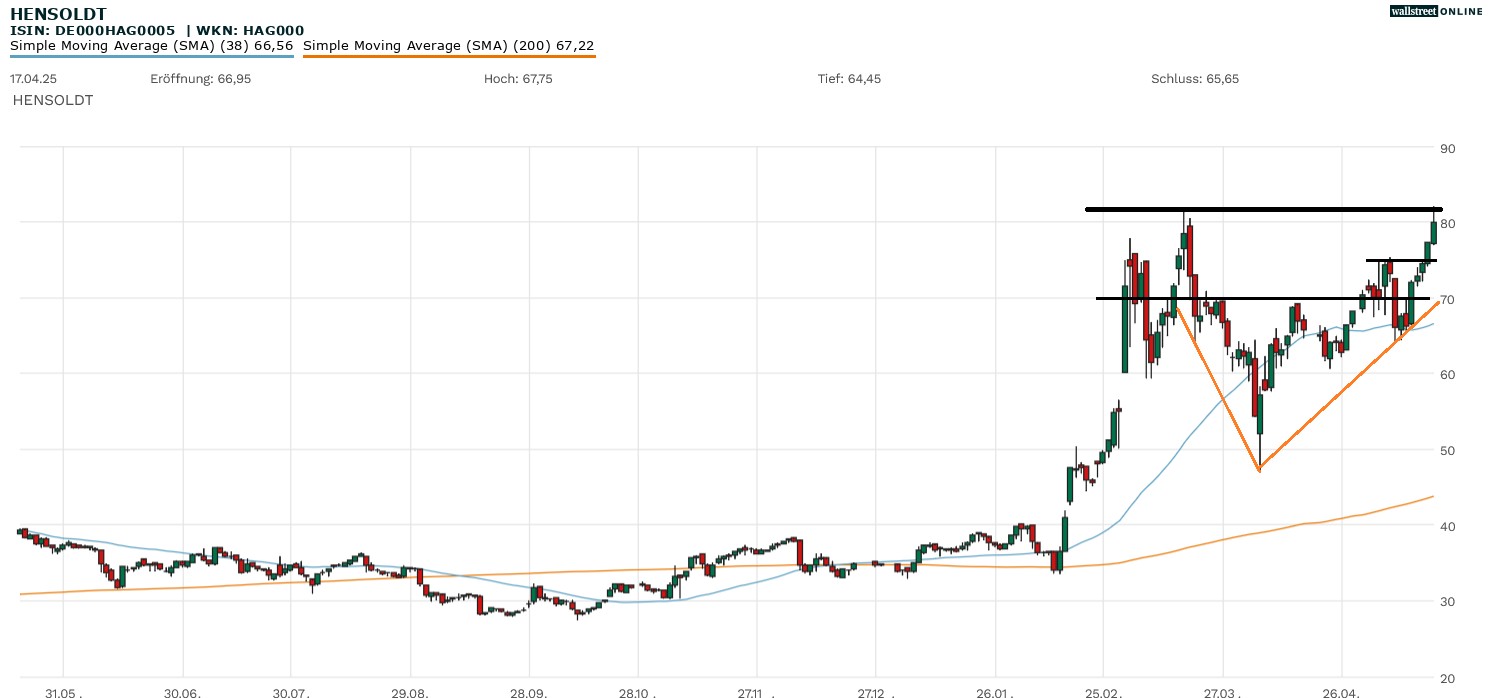This screenshot has width=1490, height=698.
Task: Select the 25.02. date on x-axis
Action: [1102, 692]
